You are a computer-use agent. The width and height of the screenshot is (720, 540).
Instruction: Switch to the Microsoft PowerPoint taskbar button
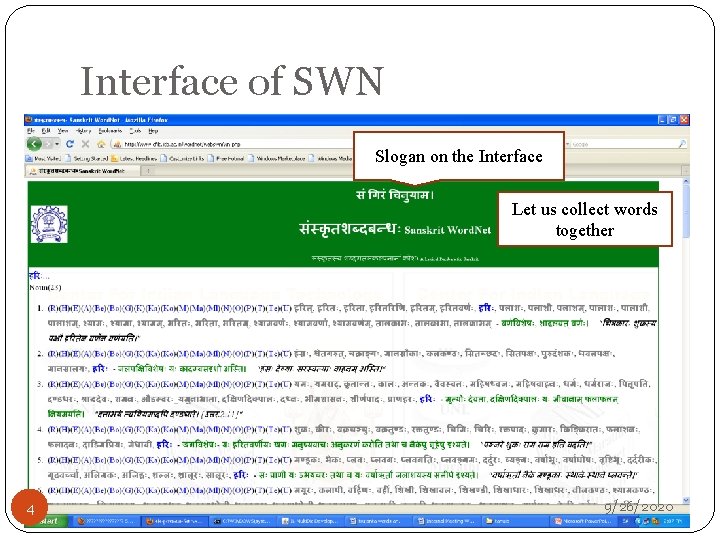(583, 521)
